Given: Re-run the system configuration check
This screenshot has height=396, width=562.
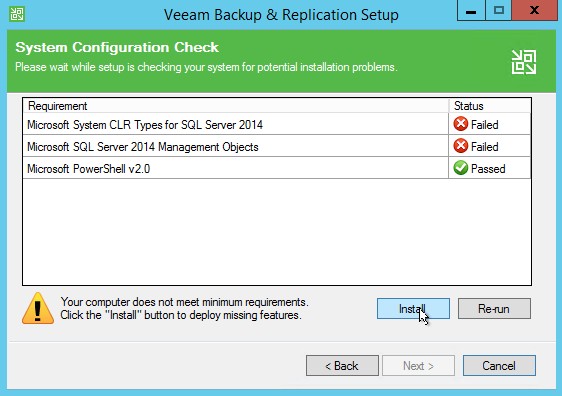Looking at the screenshot, I should 494,309.
